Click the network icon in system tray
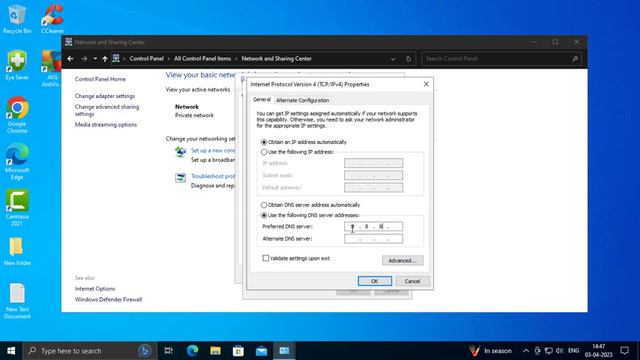This screenshot has width=640, height=360. coord(549,351)
